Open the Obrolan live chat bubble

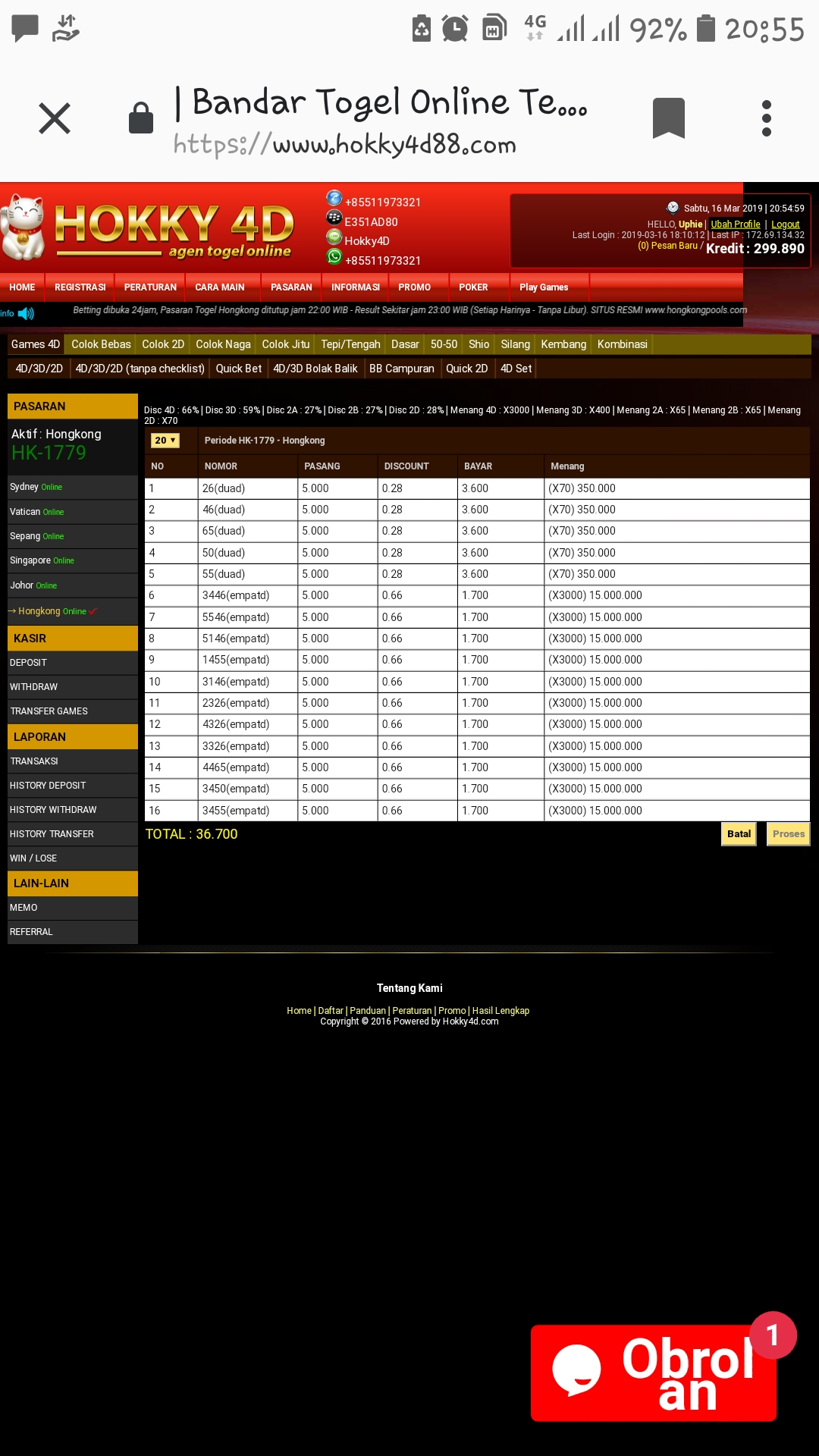tap(654, 1373)
